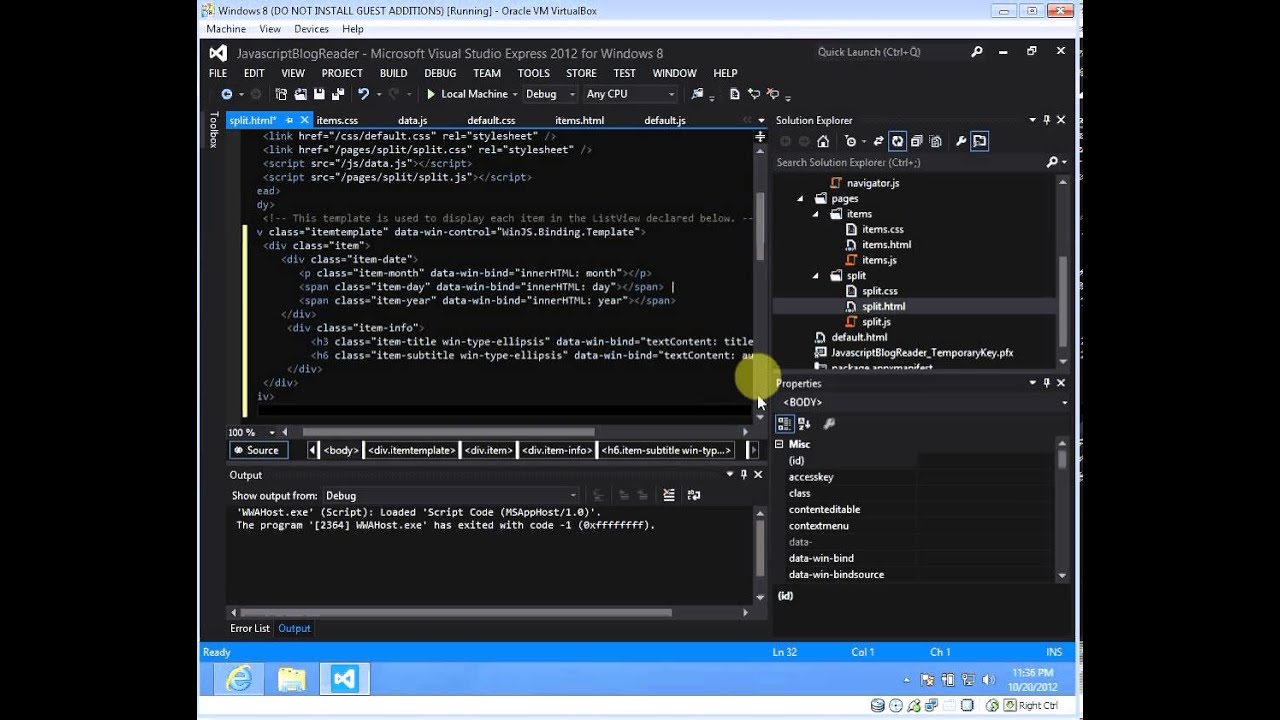Open Properties via wrench icon in Solution Explorer
Viewport: 1280px width, 720px height.
[961, 141]
